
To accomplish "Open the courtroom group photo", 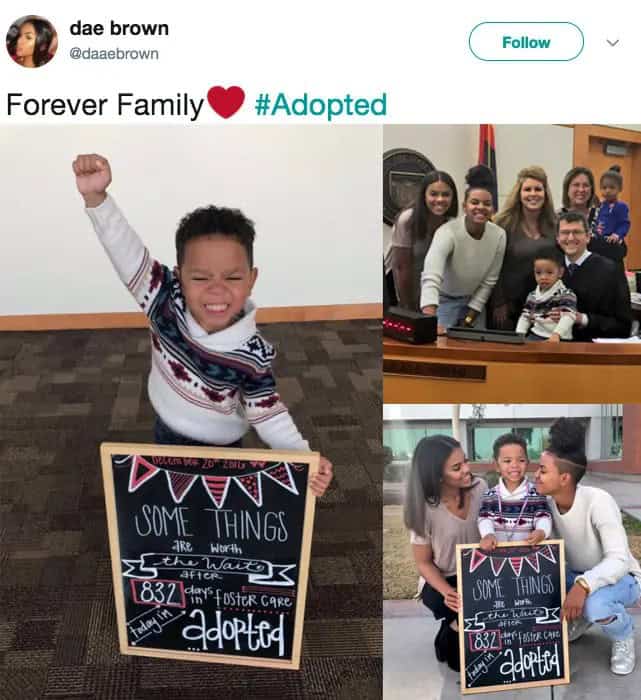I will click(512, 263).
